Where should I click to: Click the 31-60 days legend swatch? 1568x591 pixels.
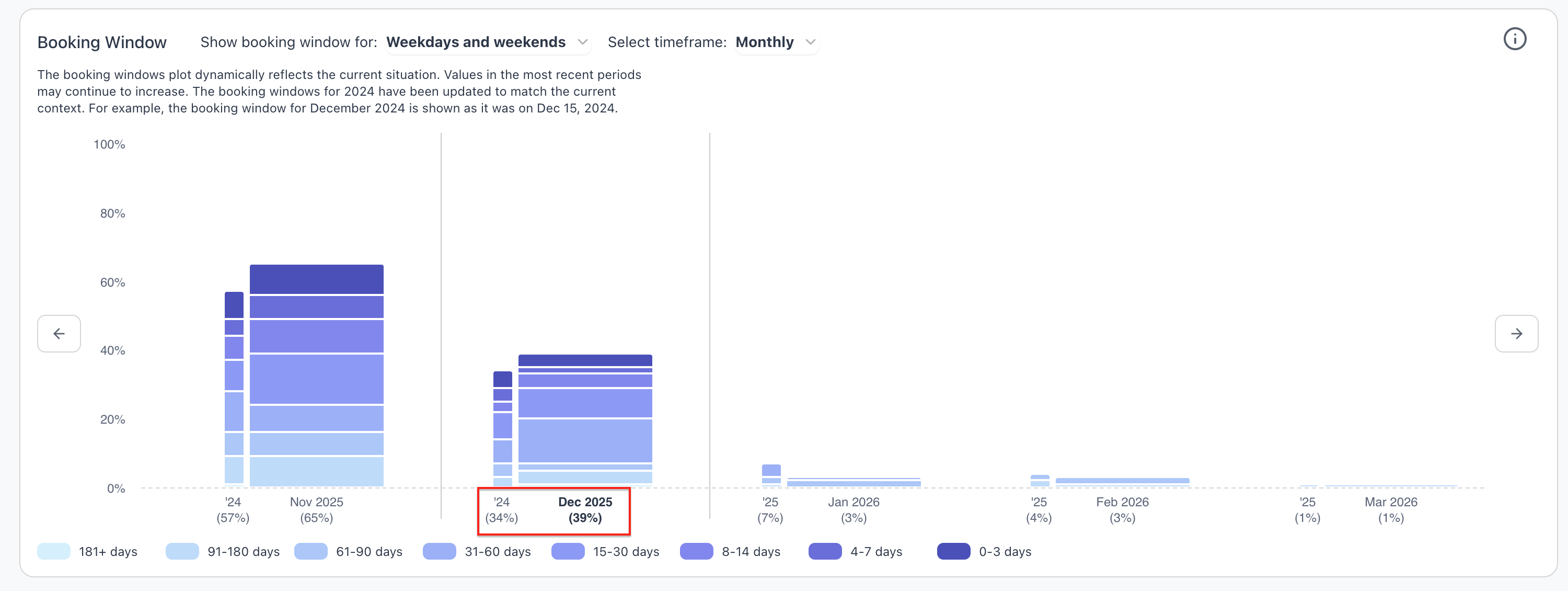439,551
